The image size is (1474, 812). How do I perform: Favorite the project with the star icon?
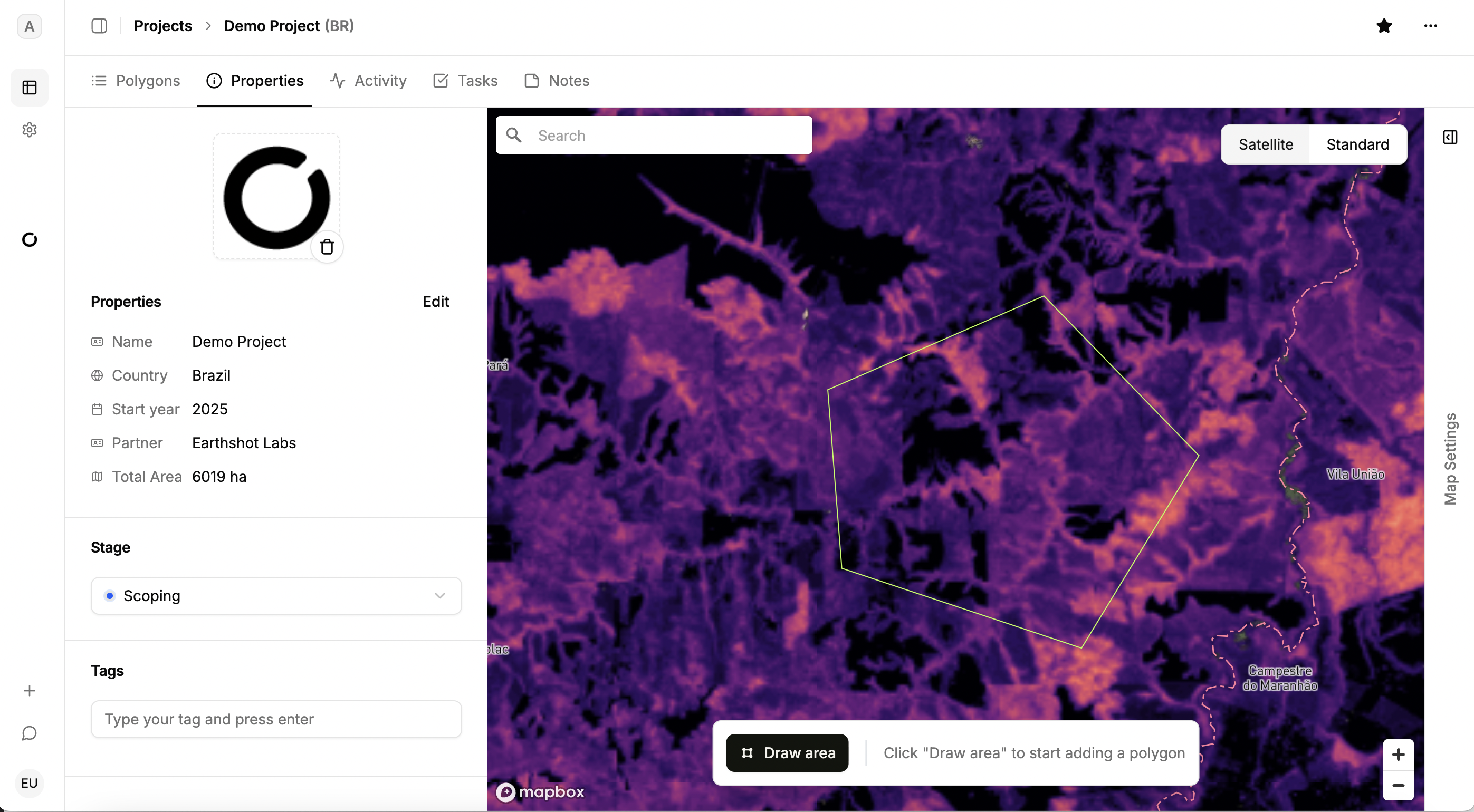click(1384, 26)
